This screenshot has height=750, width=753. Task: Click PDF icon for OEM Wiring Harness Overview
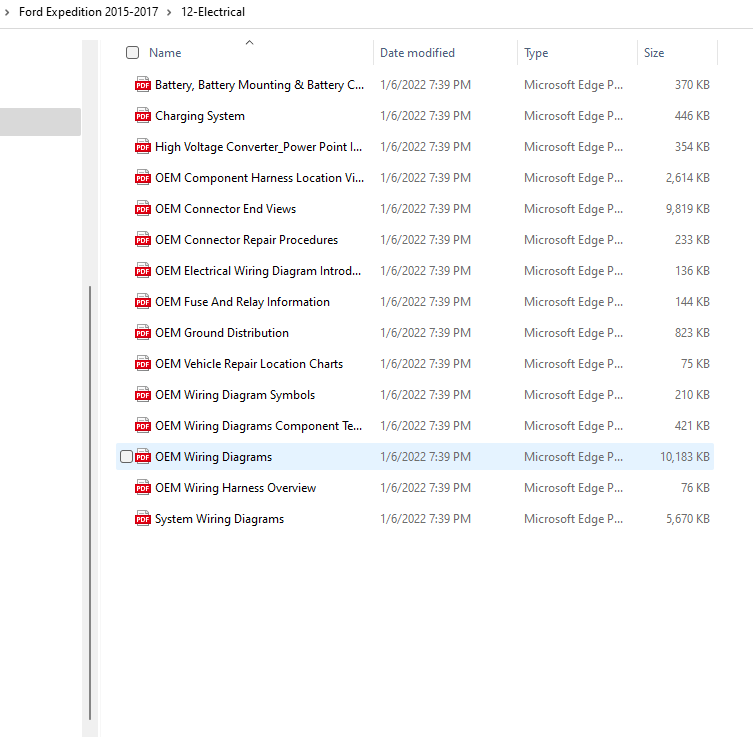[142, 488]
